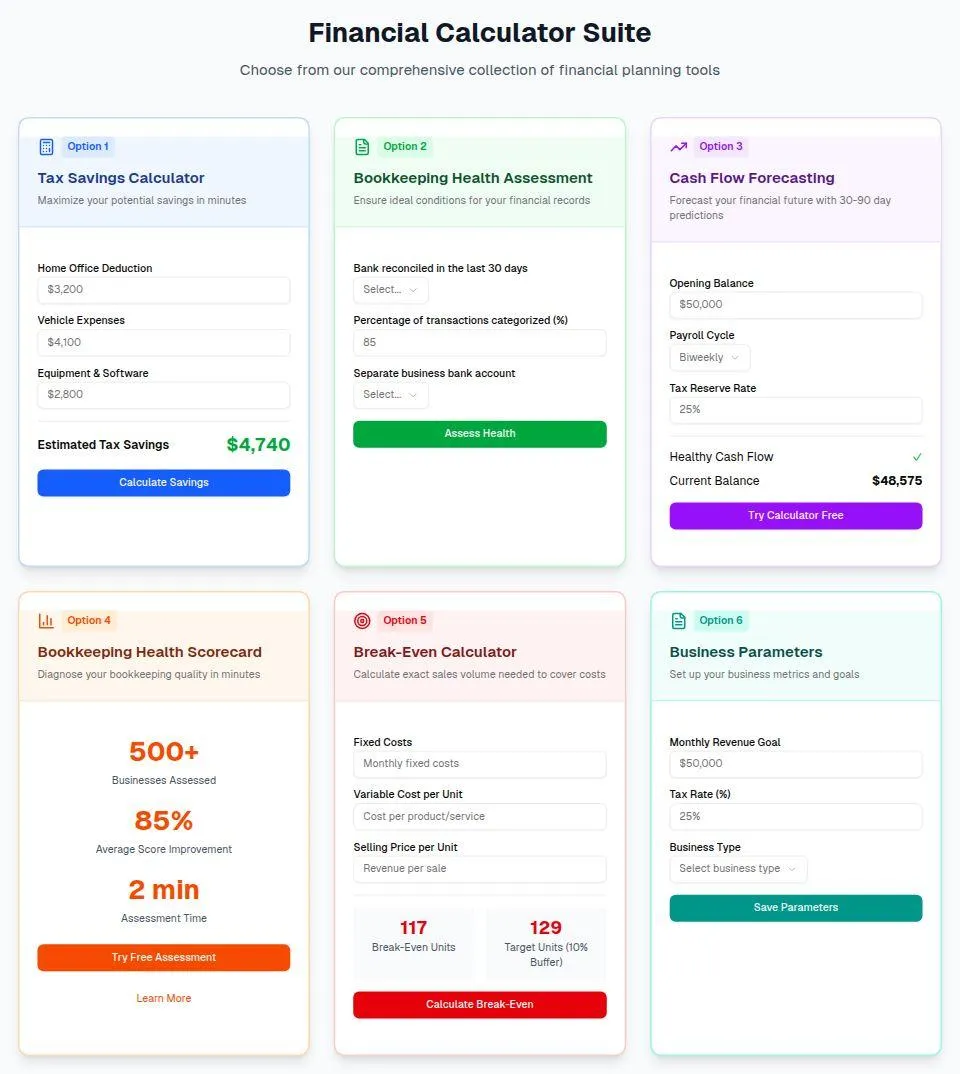960x1074 pixels.
Task: Click the green checkmark next to Healthy Cash Flow
Action: point(917,457)
